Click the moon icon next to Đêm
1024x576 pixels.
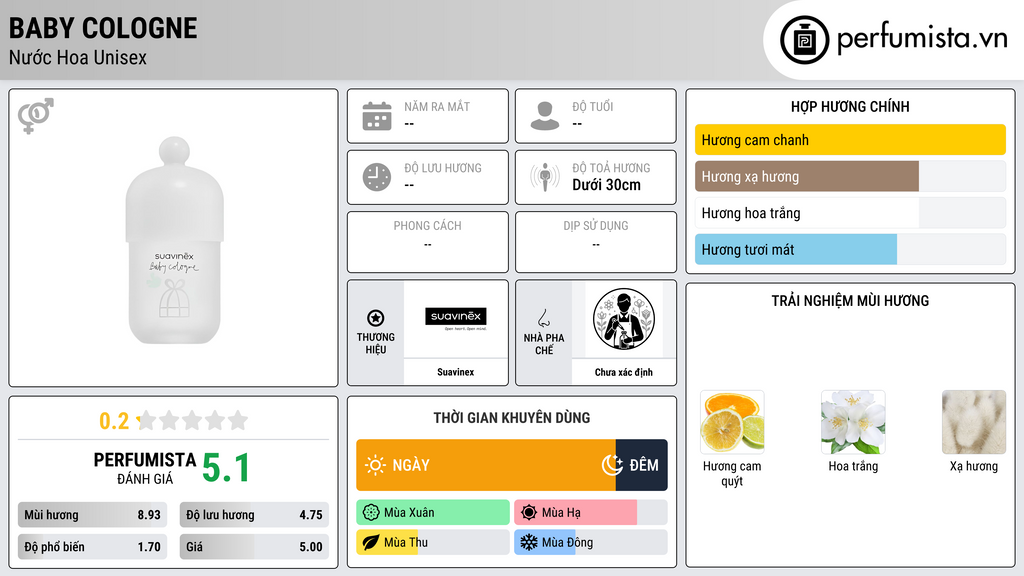(612, 465)
